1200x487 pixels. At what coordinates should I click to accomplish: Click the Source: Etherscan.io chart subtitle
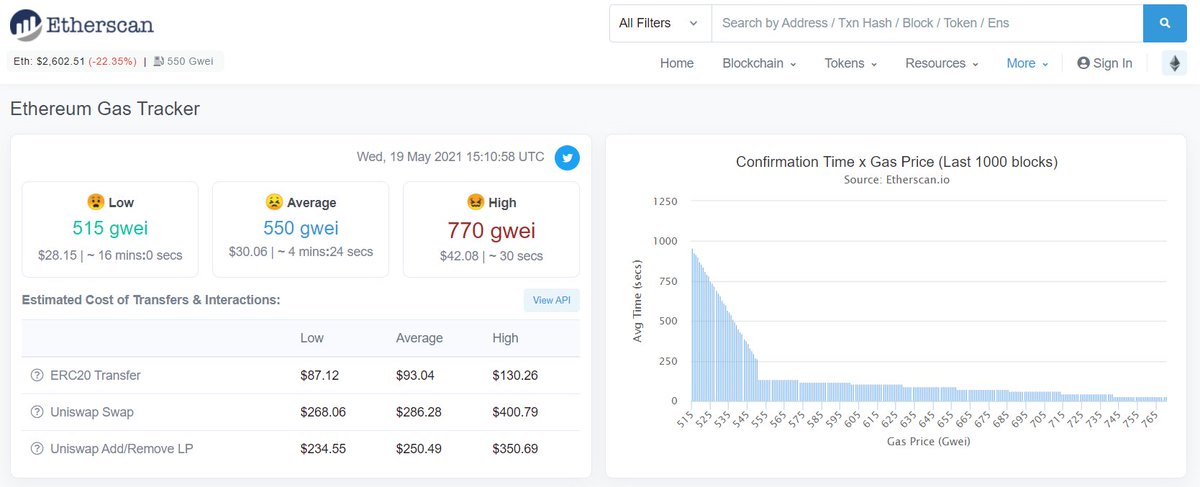(x=896, y=180)
